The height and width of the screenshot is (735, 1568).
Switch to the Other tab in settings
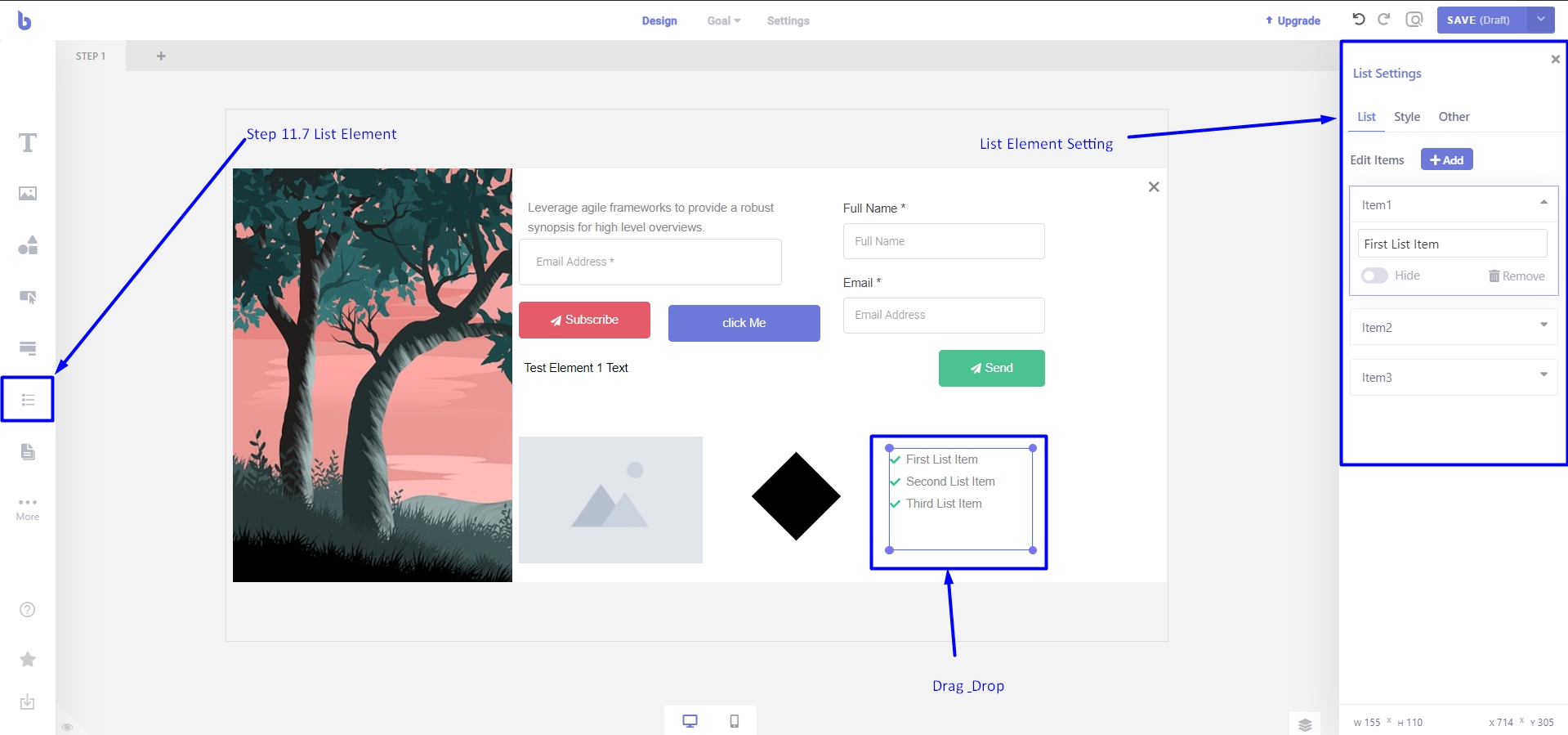1454,117
